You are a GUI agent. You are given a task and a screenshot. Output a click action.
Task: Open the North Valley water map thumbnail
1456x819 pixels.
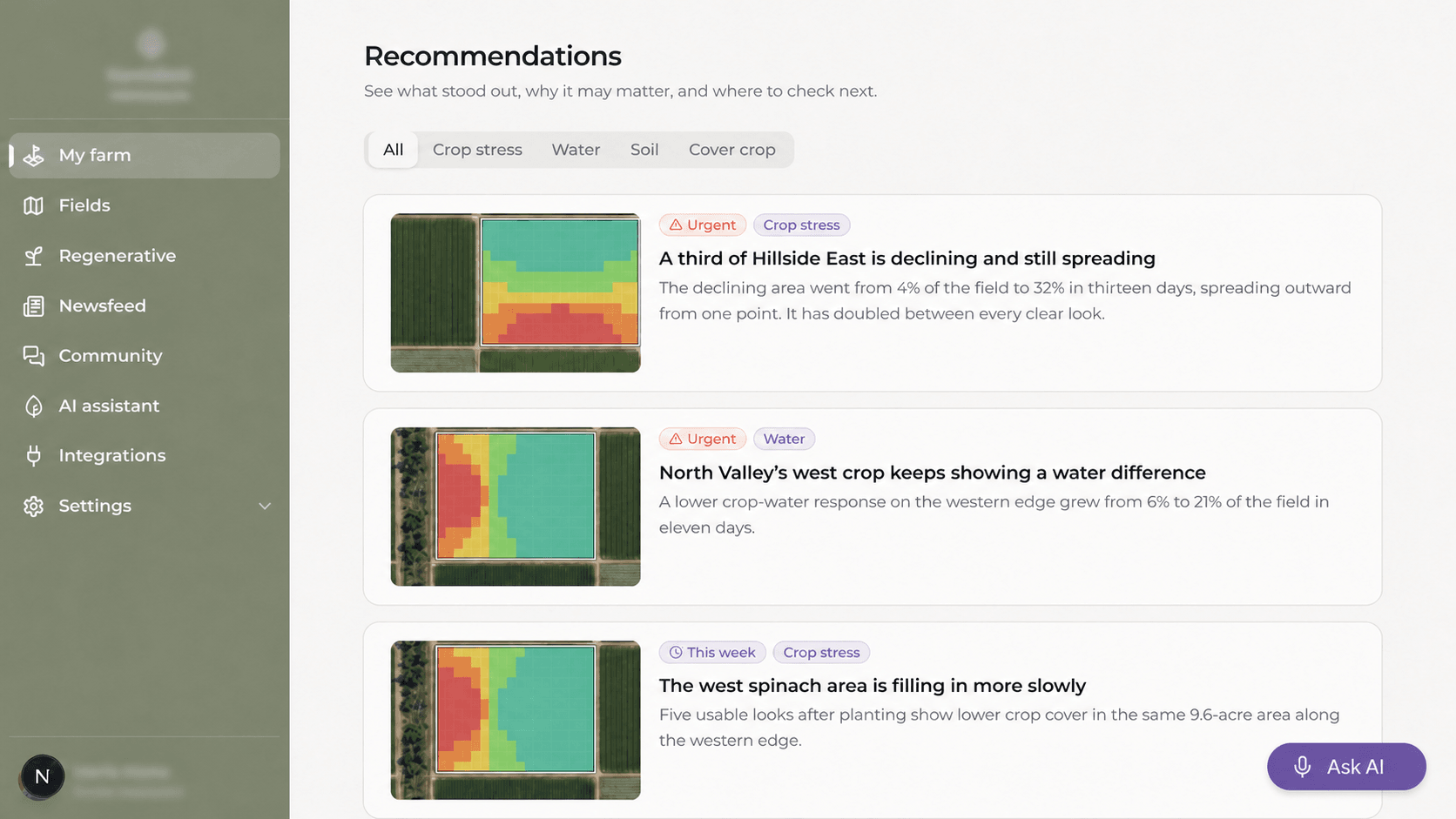pyautogui.click(x=516, y=507)
